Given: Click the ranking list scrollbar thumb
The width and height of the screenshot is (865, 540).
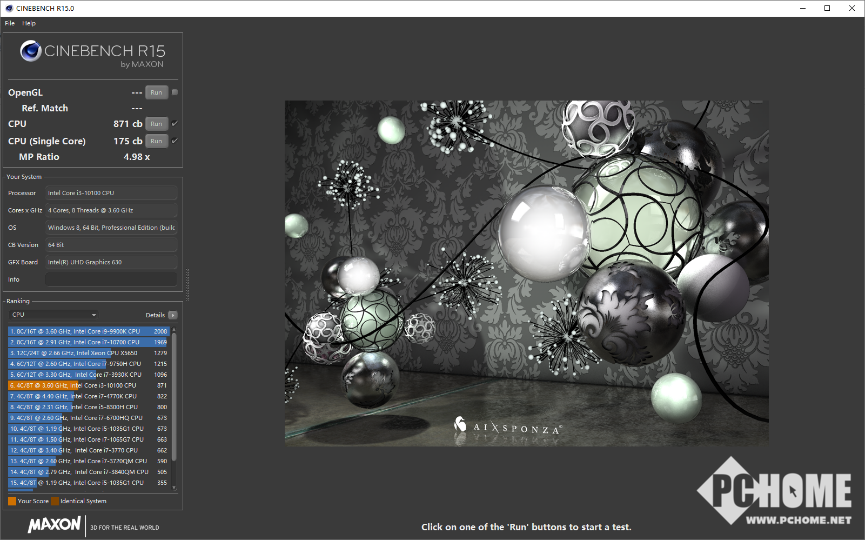Looking at the screenshot, I should coord(174,397).
